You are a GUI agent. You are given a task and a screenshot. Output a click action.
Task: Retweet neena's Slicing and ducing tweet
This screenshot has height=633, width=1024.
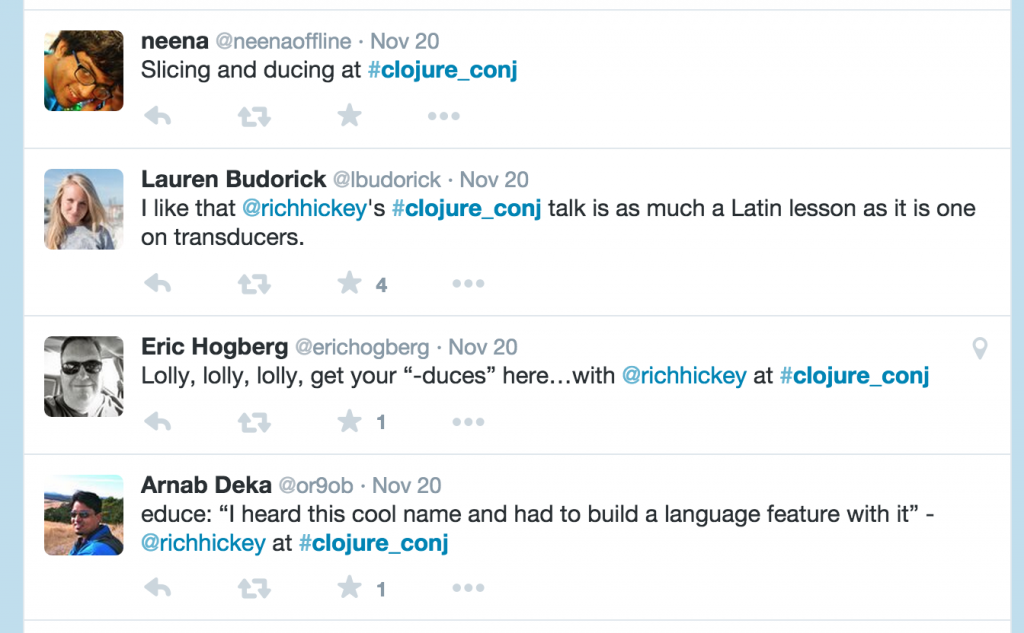coord(254,117)
